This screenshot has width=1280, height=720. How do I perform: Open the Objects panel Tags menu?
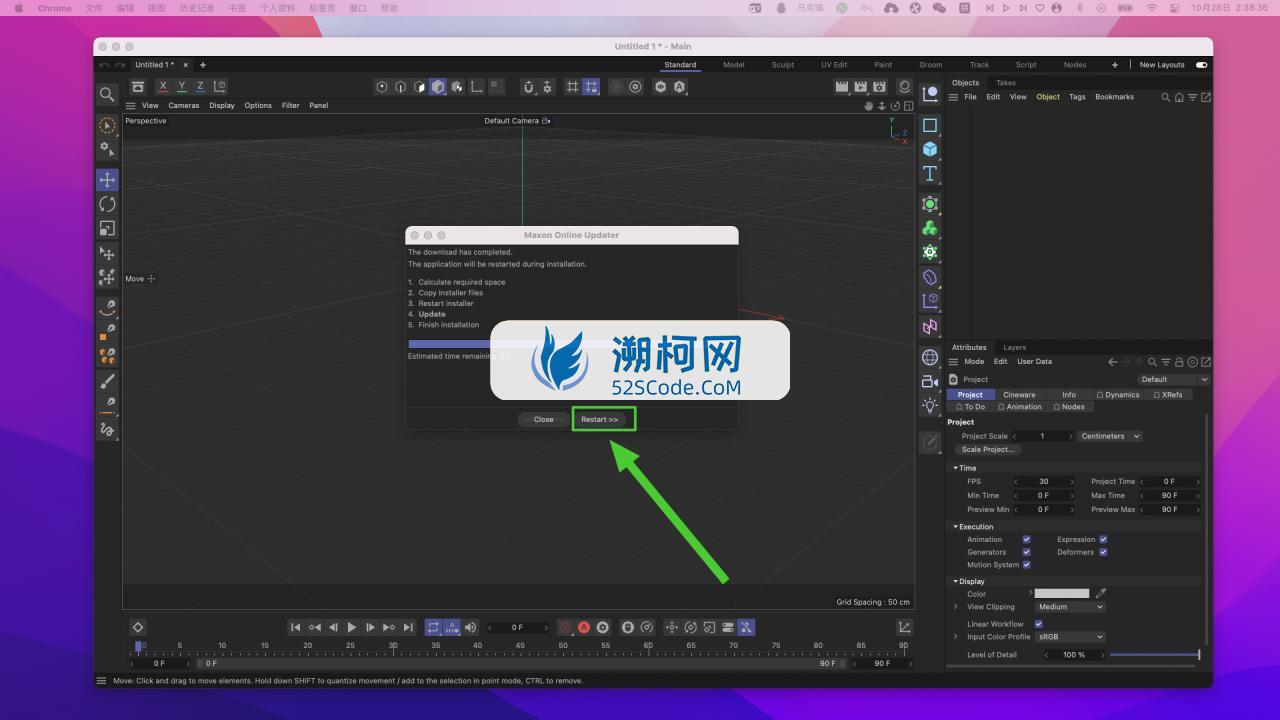(1077, 97)
